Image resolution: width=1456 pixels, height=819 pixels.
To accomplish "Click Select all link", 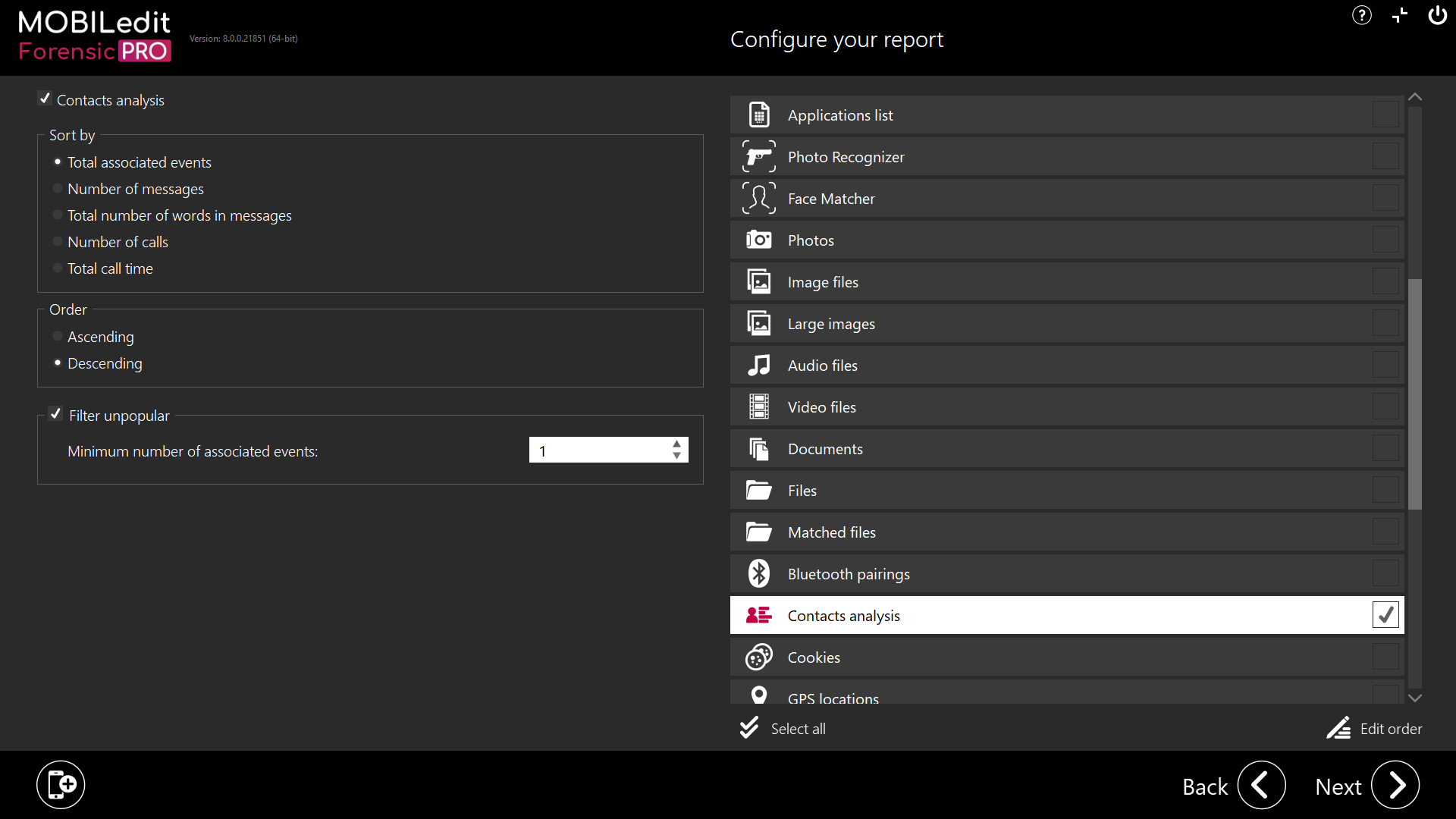I will [x=798, y=729].
